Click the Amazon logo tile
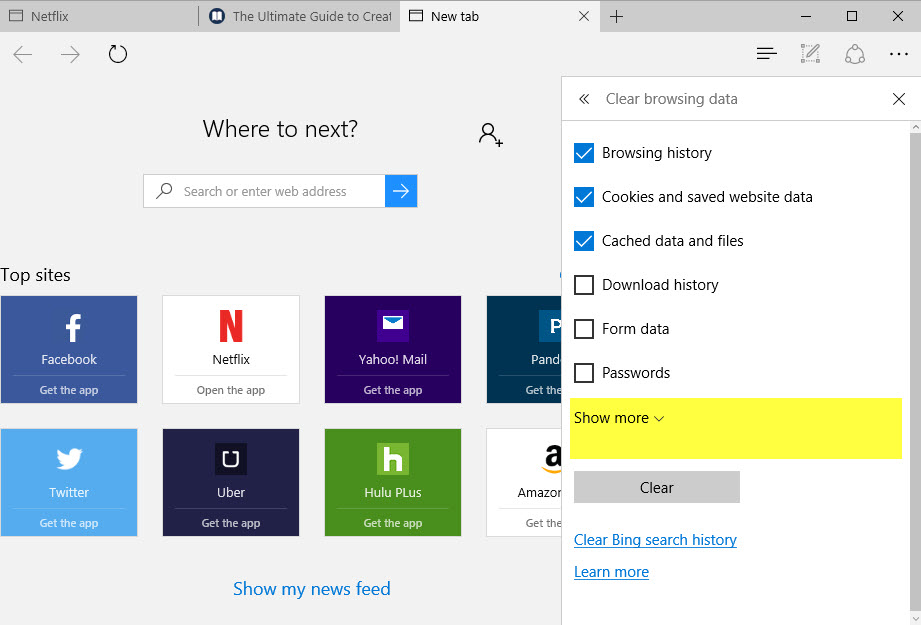The image size is (921, 625). pyautogui.click(x=524, y=482)
